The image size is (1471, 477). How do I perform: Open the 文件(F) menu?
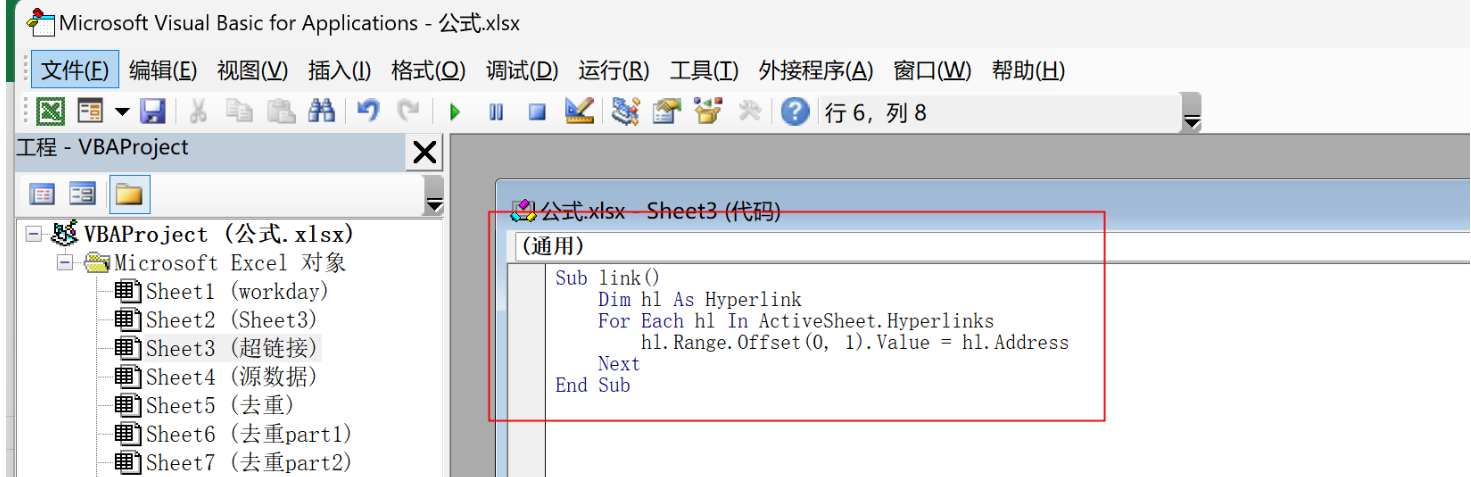click(x=75, y=70)
